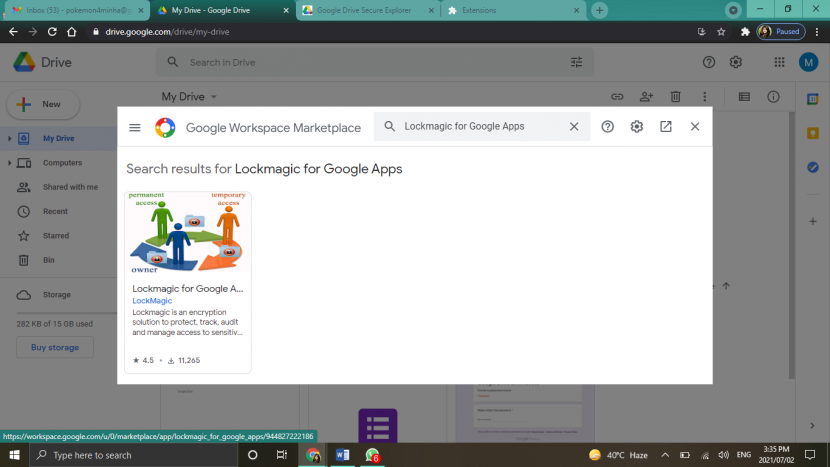Open Calendar side panel icon
The image size is (830, 467).
point(813,99)
